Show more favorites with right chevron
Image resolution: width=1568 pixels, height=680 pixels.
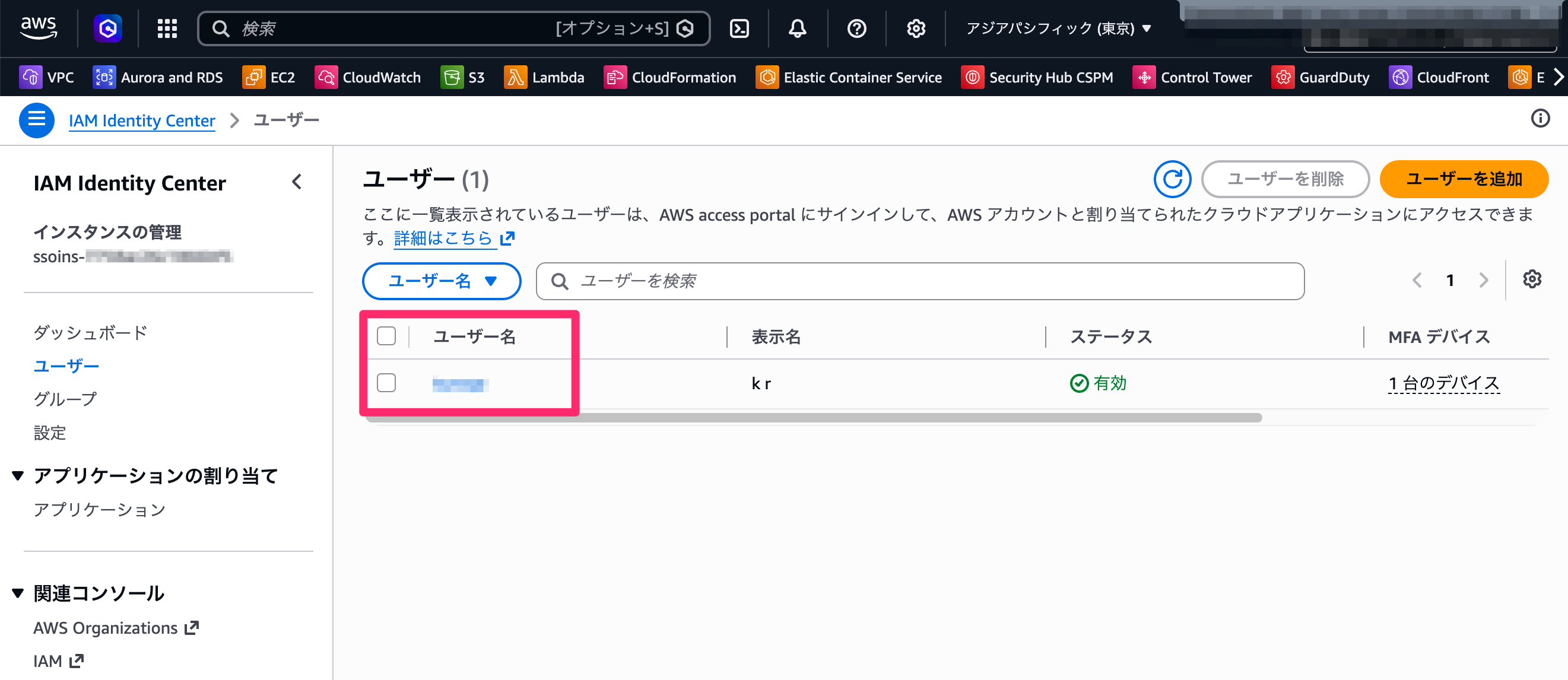coord(1558,77)
